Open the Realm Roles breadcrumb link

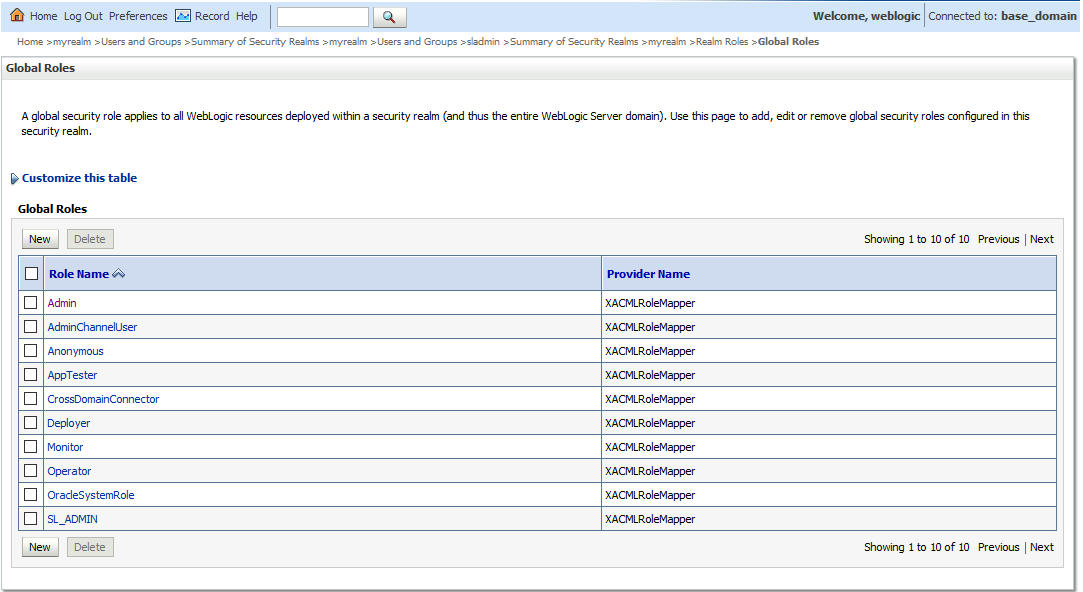point(722,41)
